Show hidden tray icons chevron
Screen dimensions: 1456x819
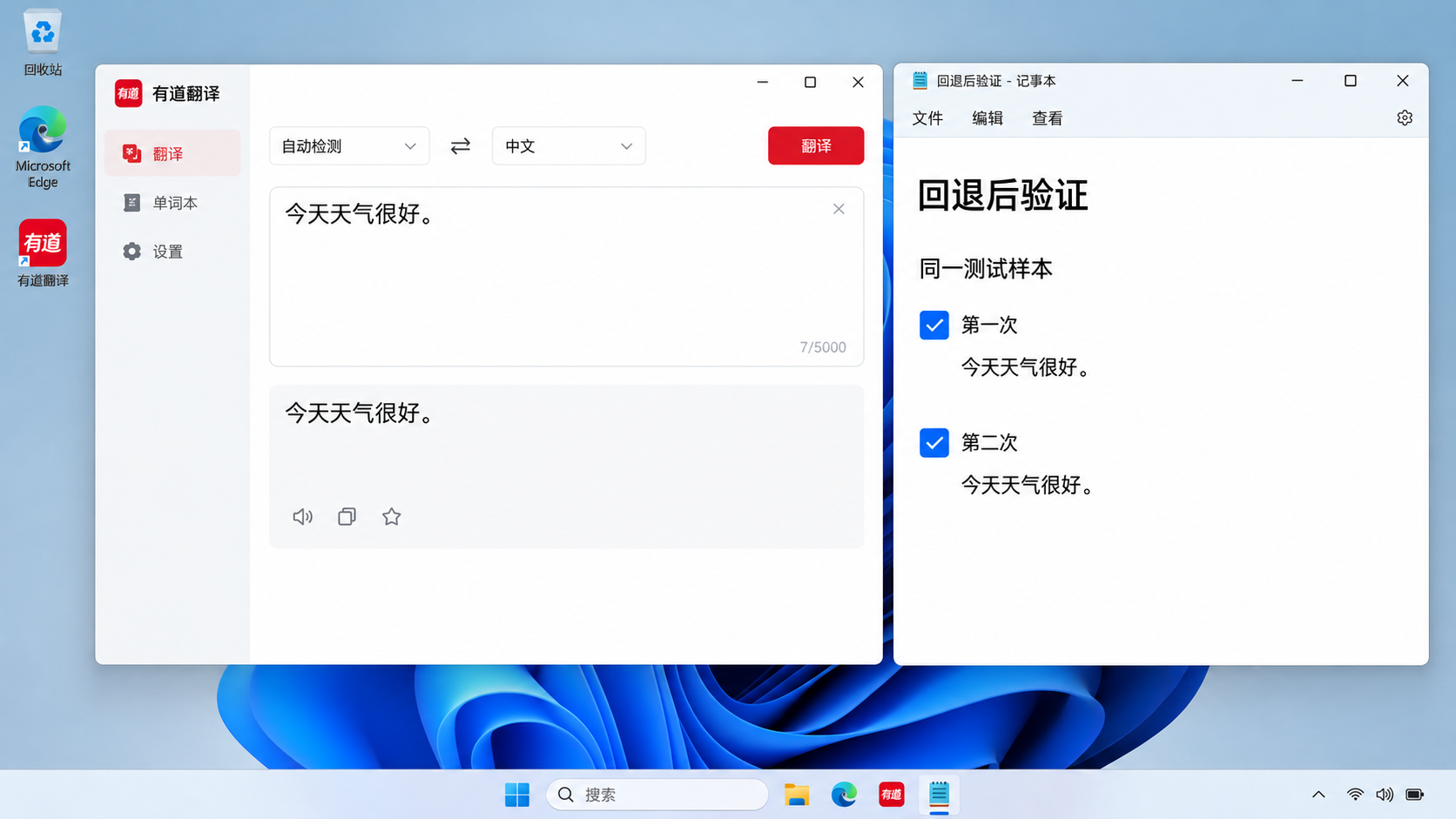click(x=1318, y=795)
